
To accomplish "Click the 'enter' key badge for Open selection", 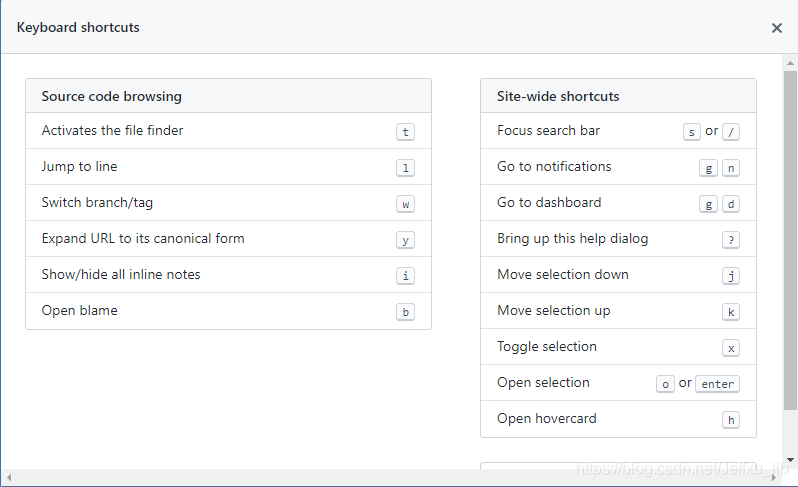I will [717, 384].
